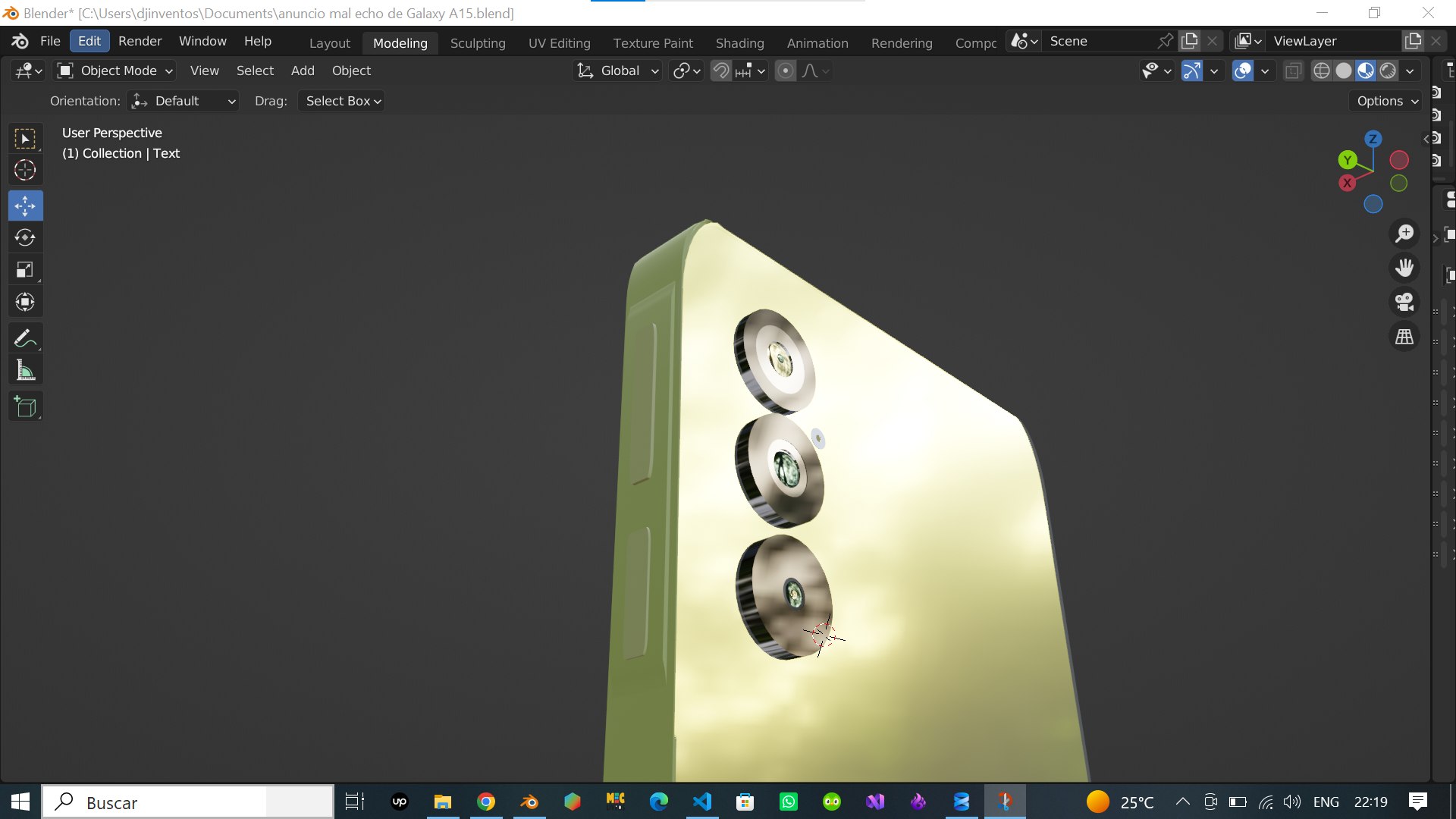This screenshot has width=1456, height=819.
Task: Open the Object Mode dropdown
Action: coord(116,71)
